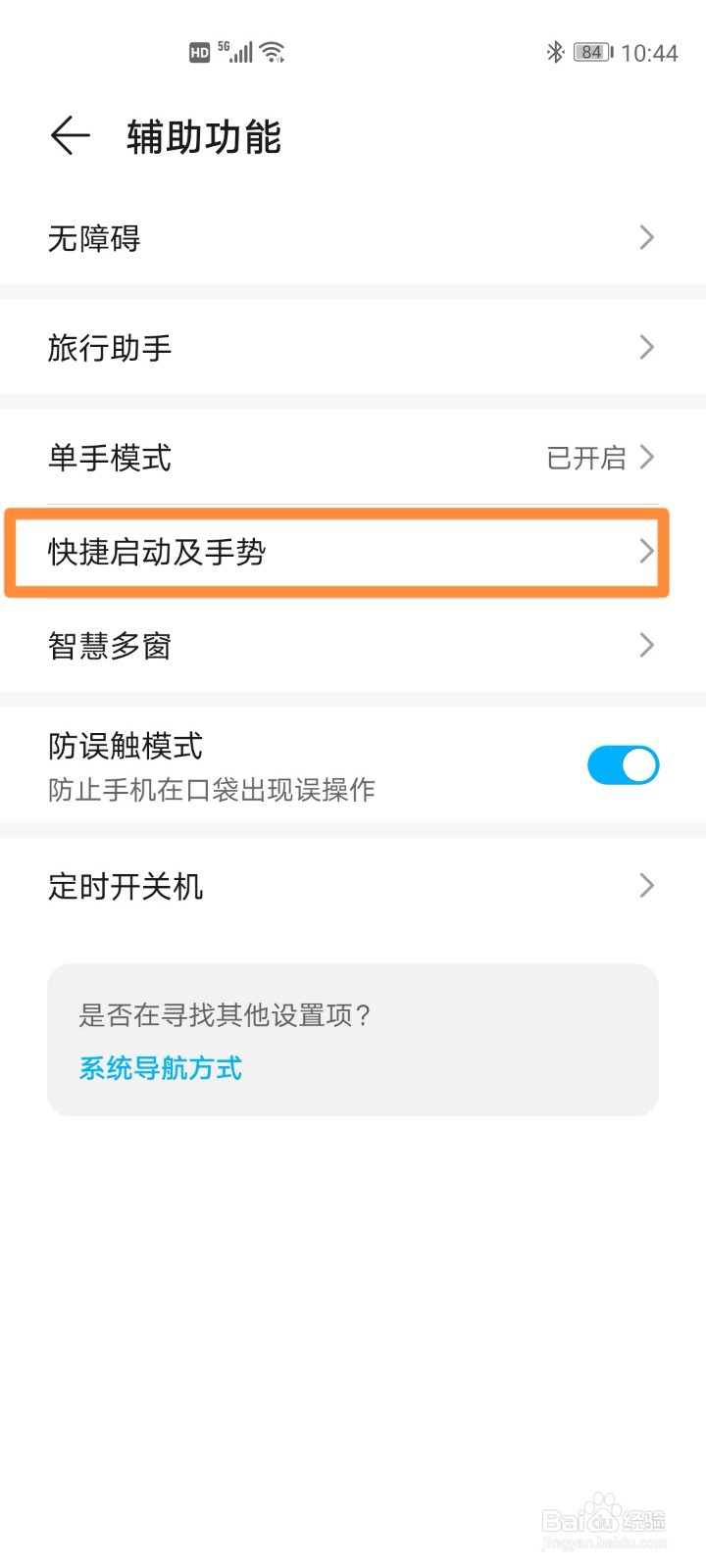Tap the 10:44 clock display

pos(649,53)
